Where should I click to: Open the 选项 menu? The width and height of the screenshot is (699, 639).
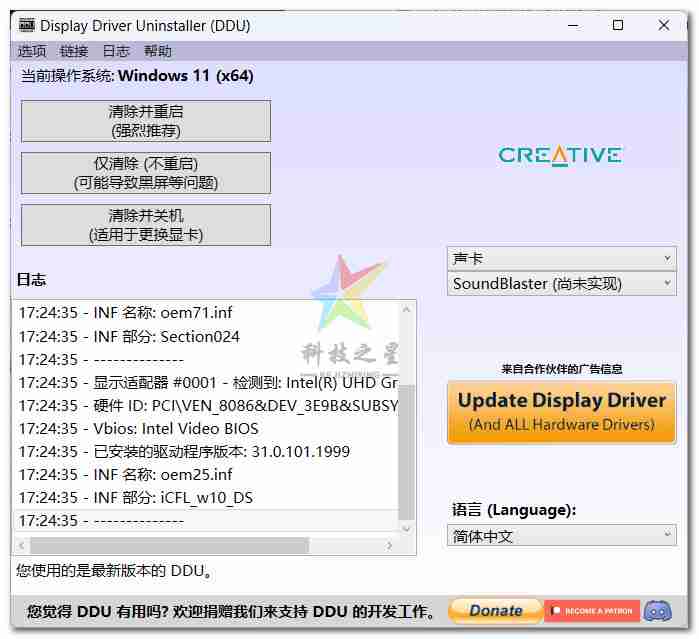pyautogui.click(x=32, y=51)
